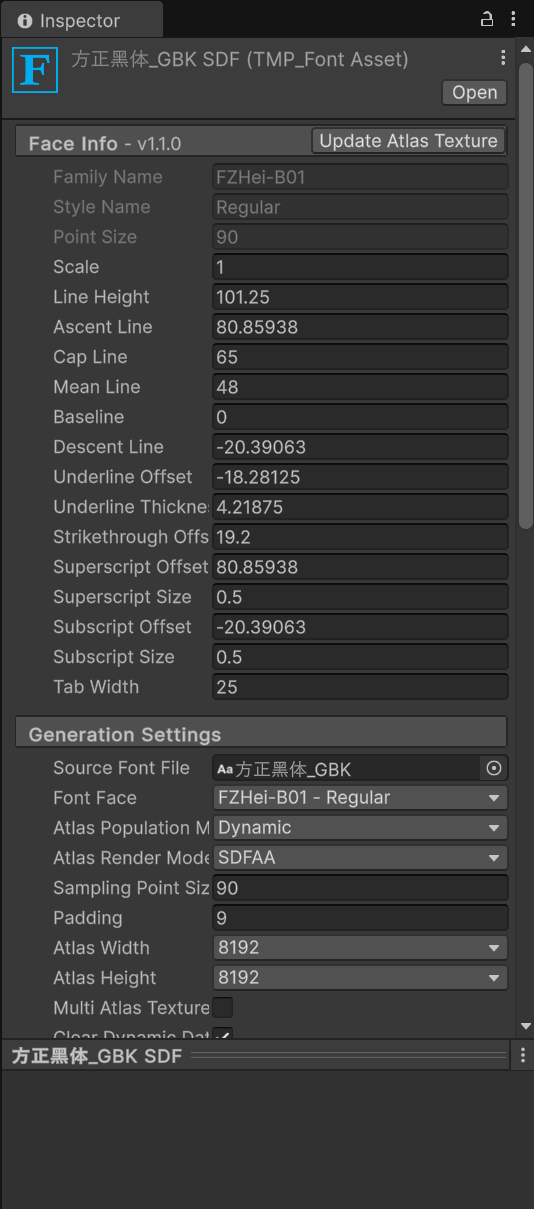Toggle Clear Dynamic Data checkbox
This screenshot has height=1209, width=534.
pyautogui.click(x=223, y=1033)
